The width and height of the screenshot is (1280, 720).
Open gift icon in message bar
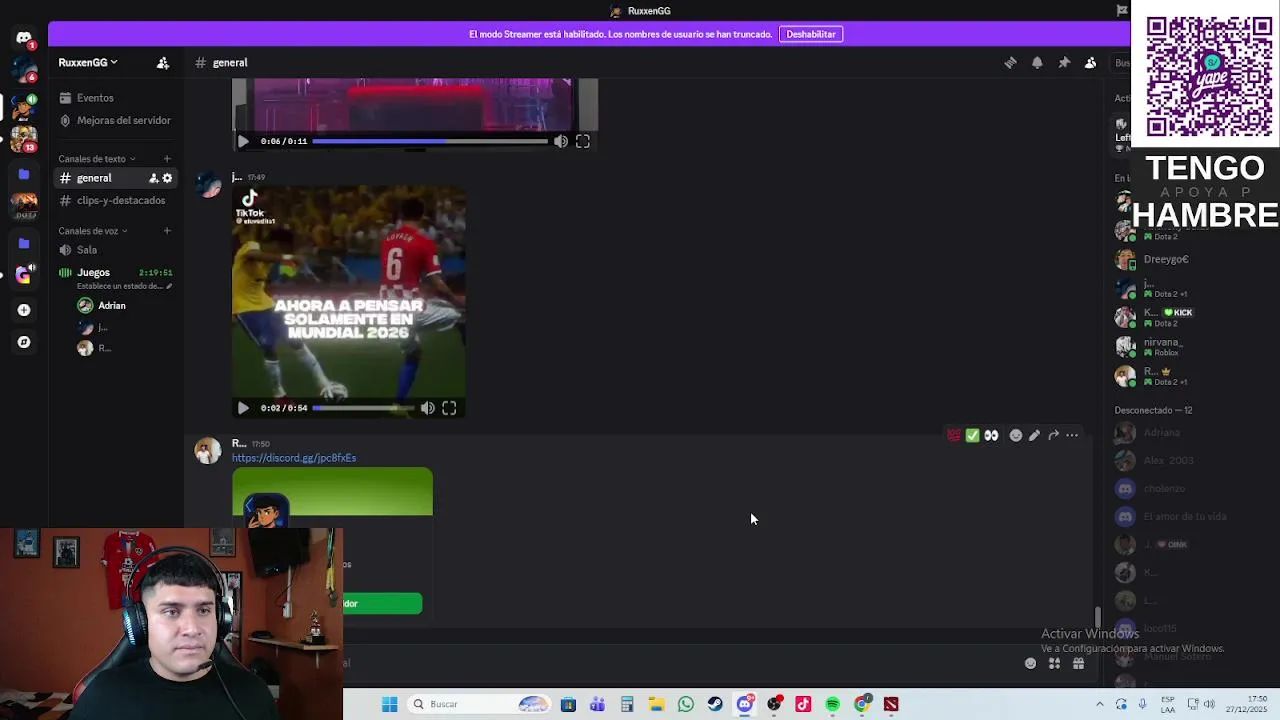pyautogui.click(x=1078, y=663)
